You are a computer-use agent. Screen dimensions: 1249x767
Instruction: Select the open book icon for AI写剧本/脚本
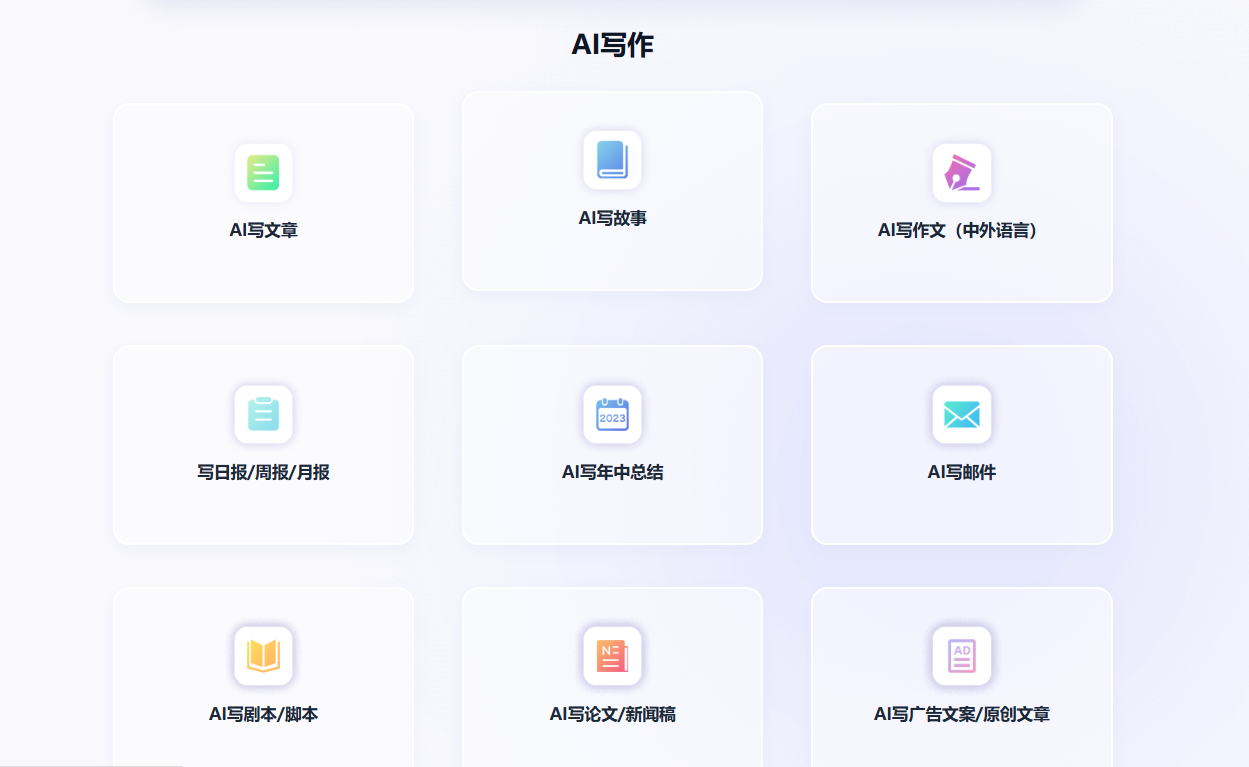(x=263, y=657)
